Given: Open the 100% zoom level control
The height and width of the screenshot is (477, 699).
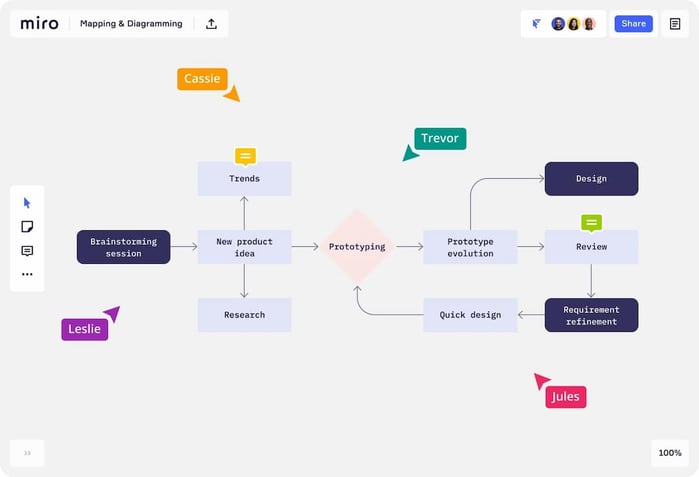Looking at the screenshot, I should pos(669,453).
